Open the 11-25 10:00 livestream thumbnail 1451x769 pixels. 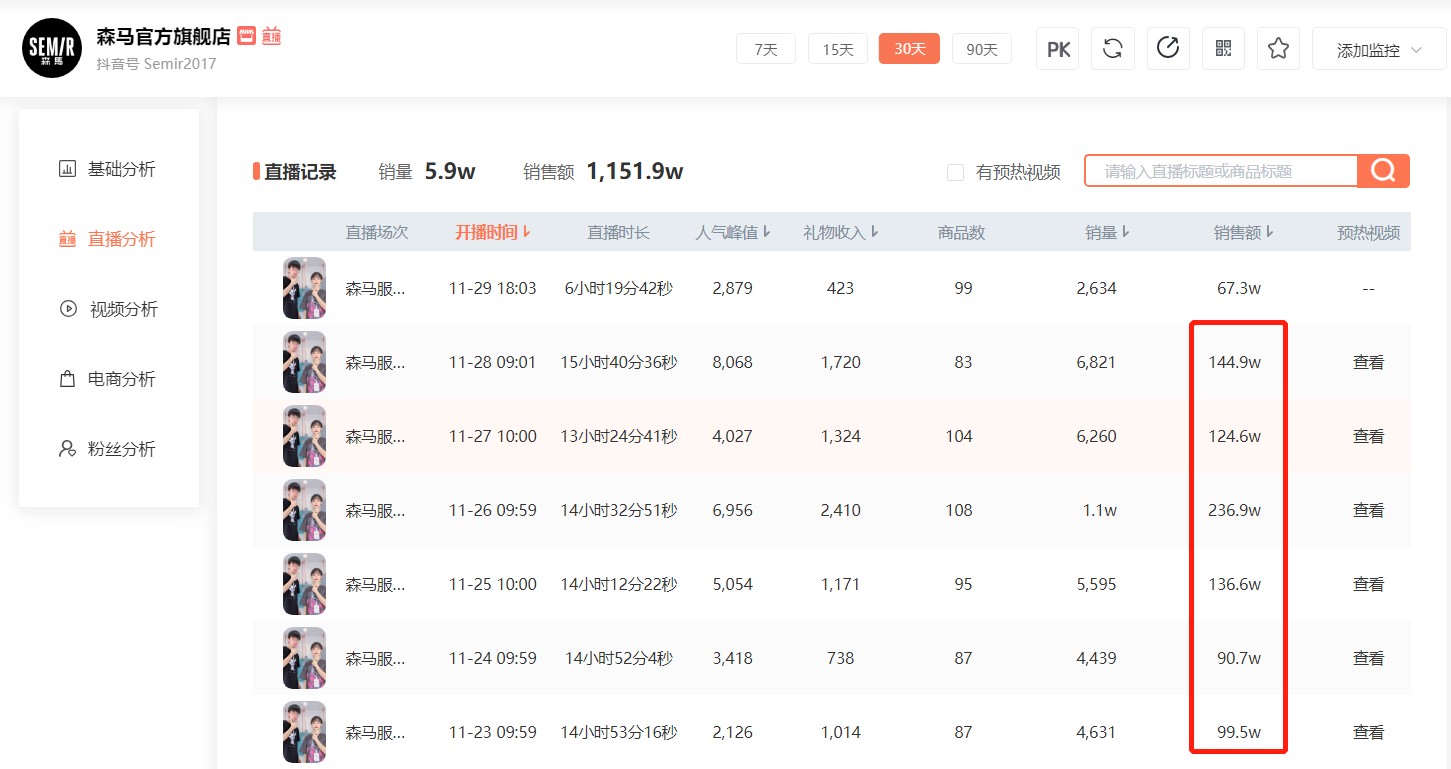click(304, 584)
